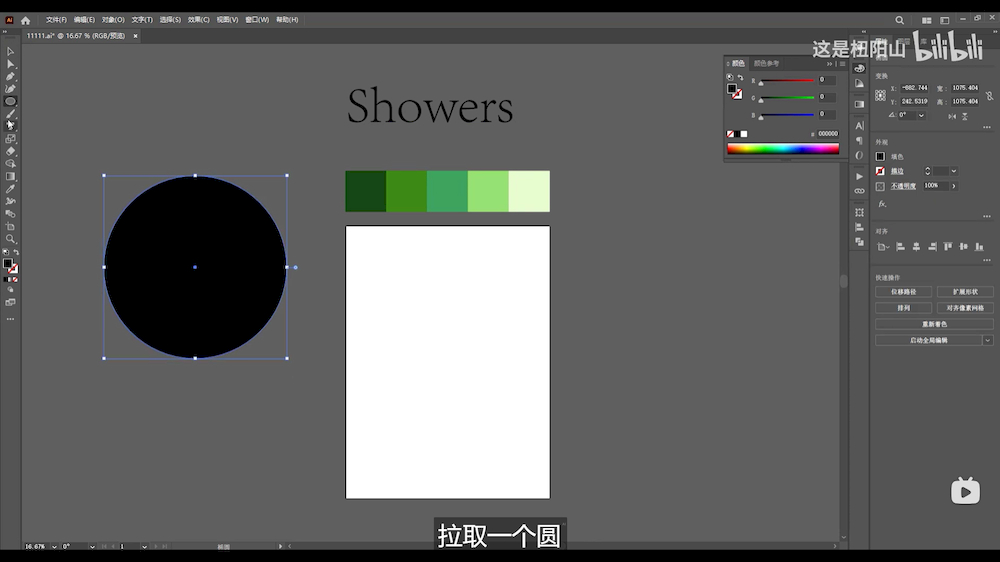Expand the opacity 100% arrow
Viewport: 1000px width, 562px height.
tap(954, 186)
